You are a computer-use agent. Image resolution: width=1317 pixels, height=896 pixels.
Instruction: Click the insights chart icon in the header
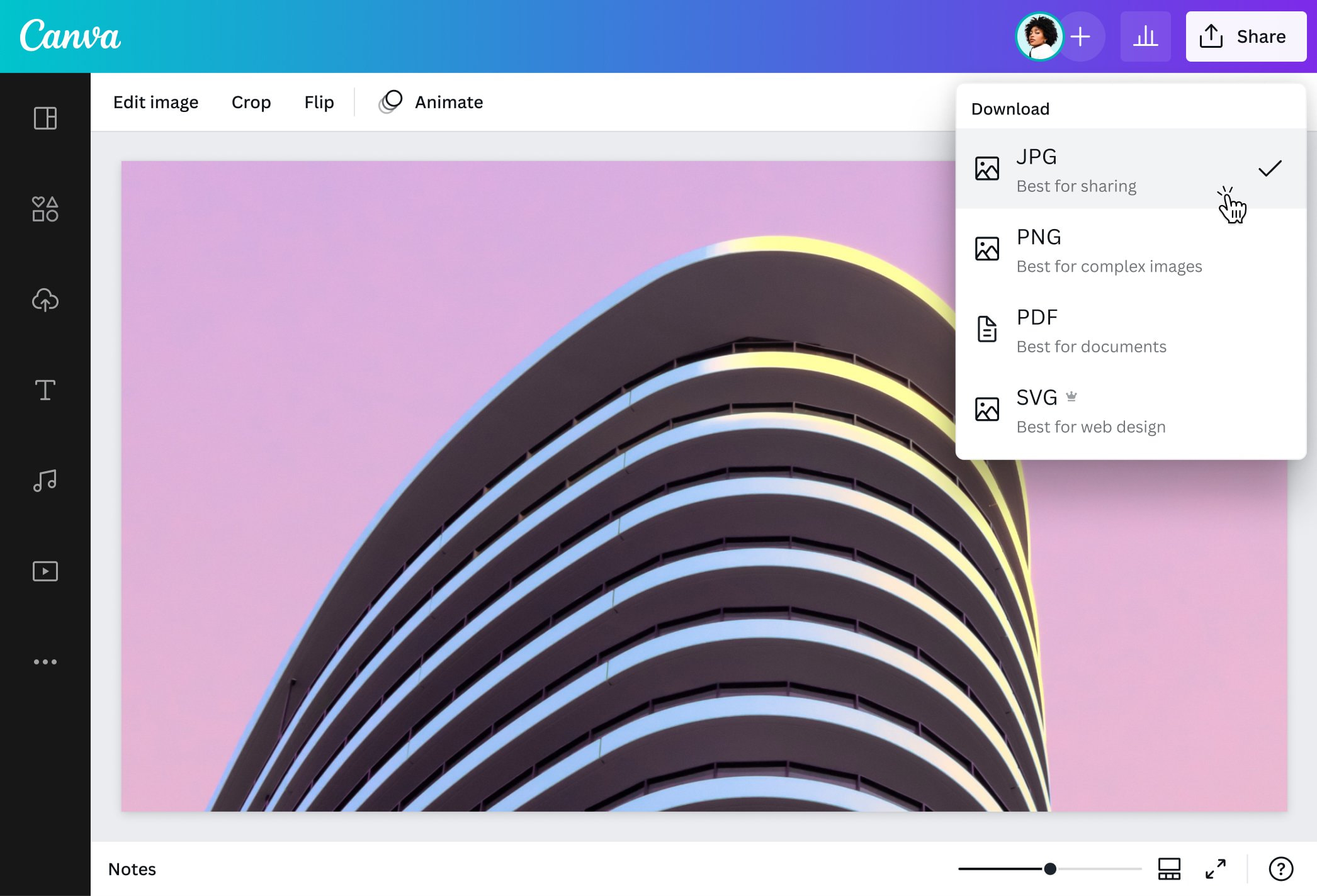(x=1146, y=36)
